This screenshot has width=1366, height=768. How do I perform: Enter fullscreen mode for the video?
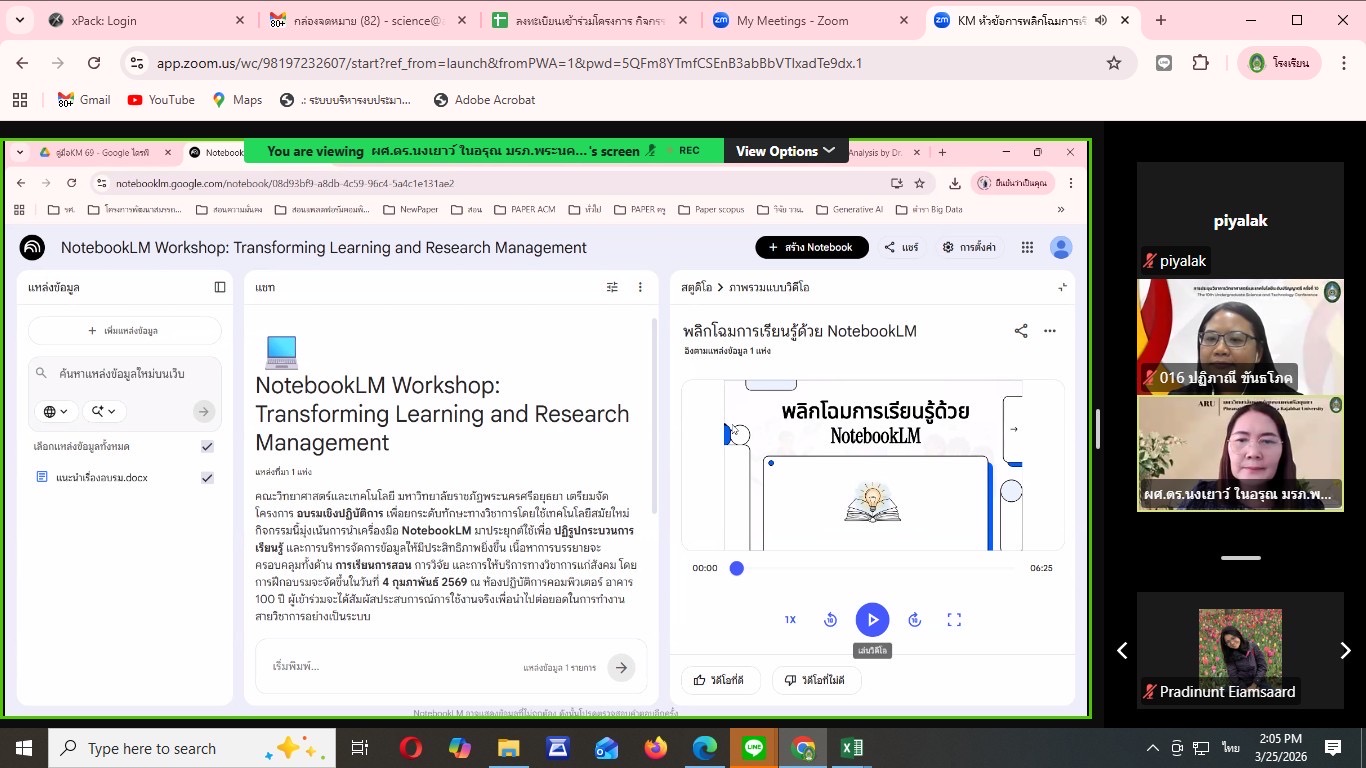[954, 620]
